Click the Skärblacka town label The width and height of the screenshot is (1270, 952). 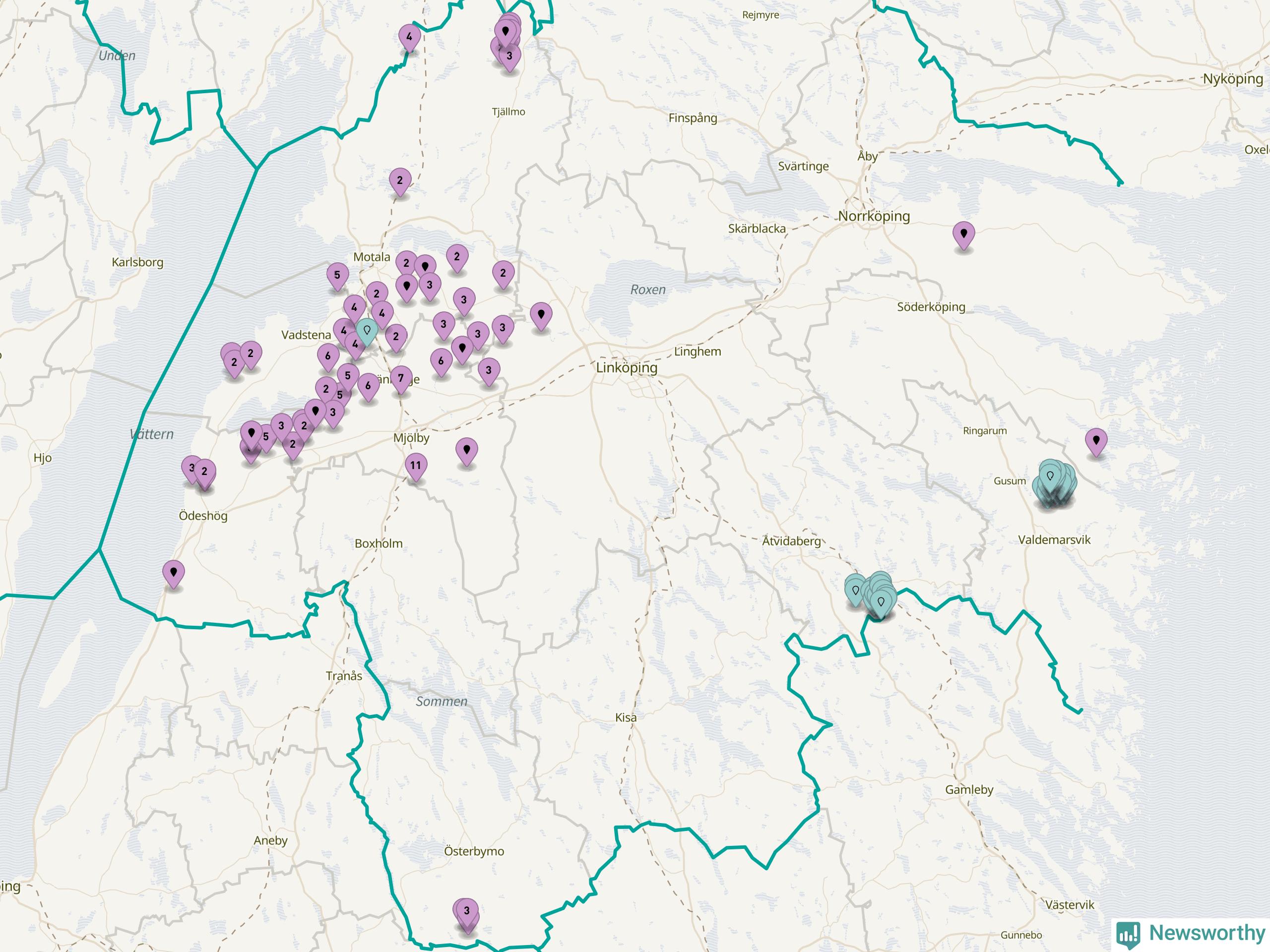[x=757, y=229]
